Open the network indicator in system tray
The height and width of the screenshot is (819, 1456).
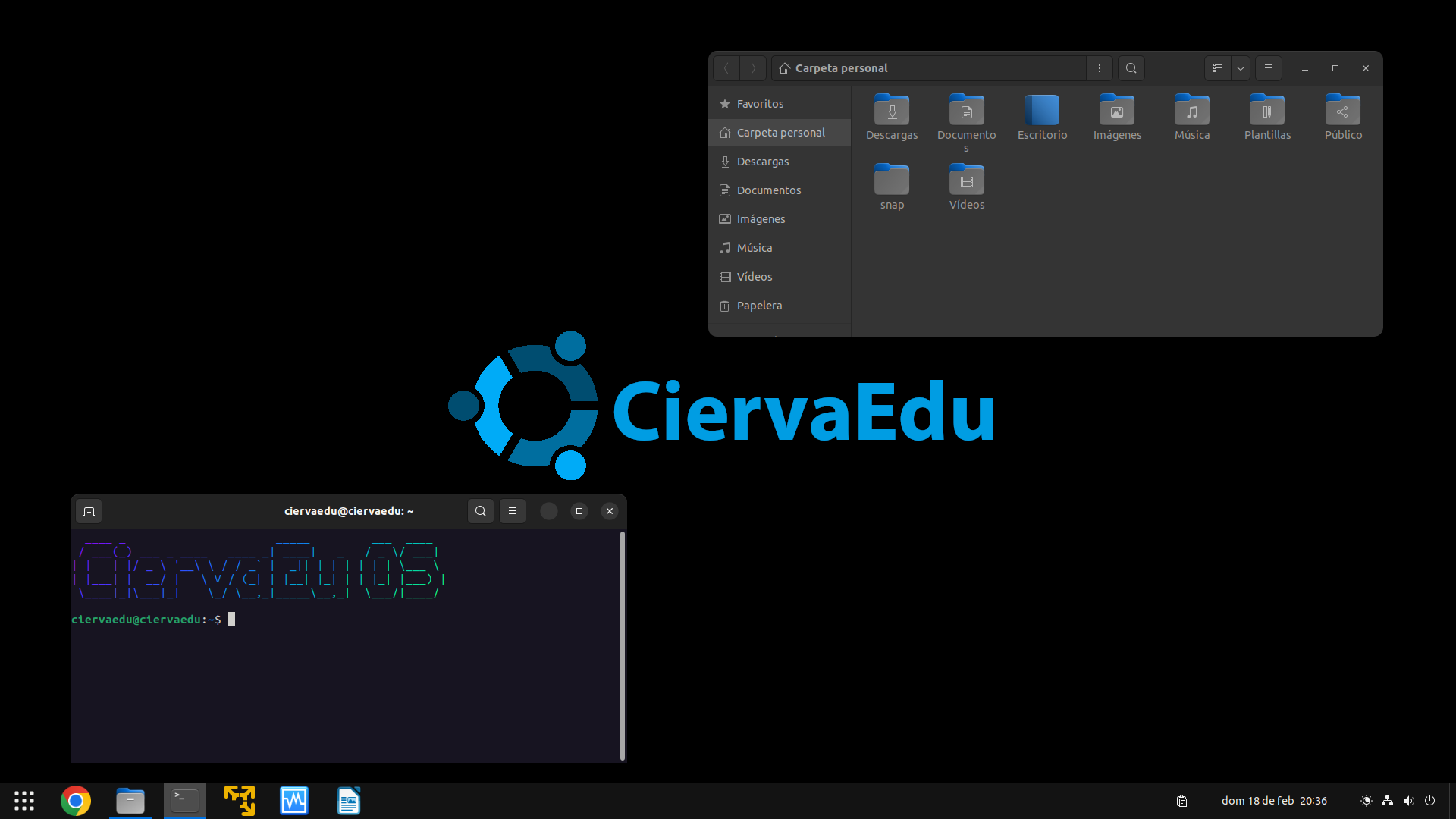[1387, 801]
